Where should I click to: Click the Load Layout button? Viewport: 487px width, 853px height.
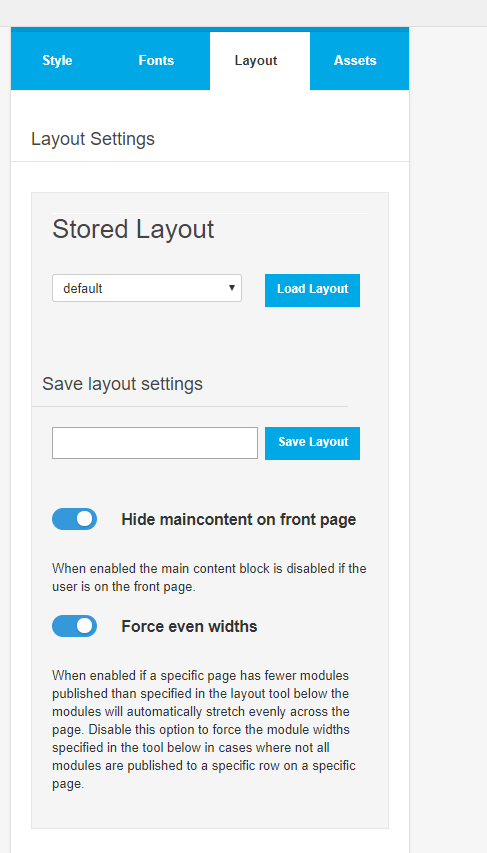click(x=312, y=290)
